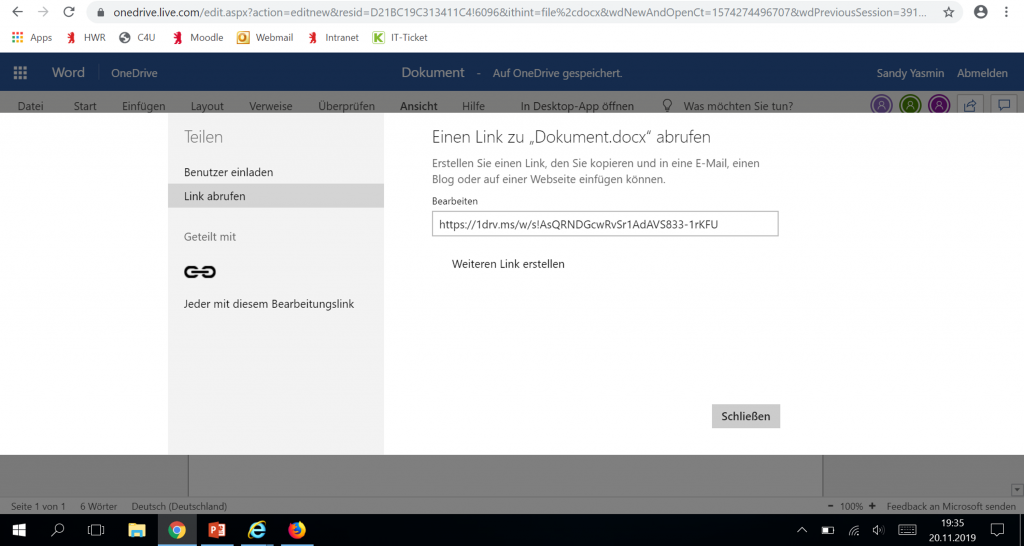Click the scroll down arrow at bottom right

coord(1017,489)
